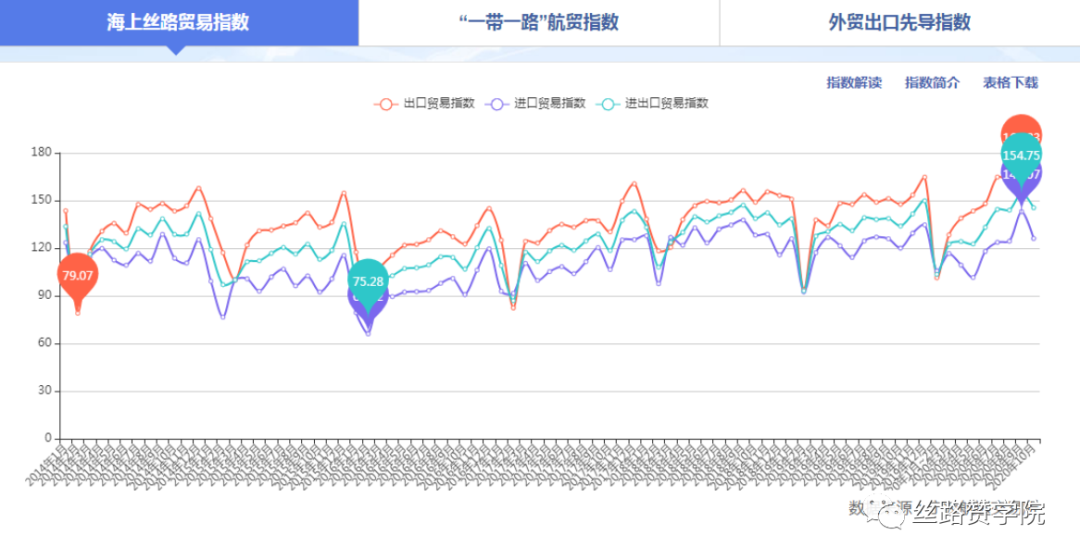
Task: Click the 0 y-axis label
Action: click(x=48, y=437)
